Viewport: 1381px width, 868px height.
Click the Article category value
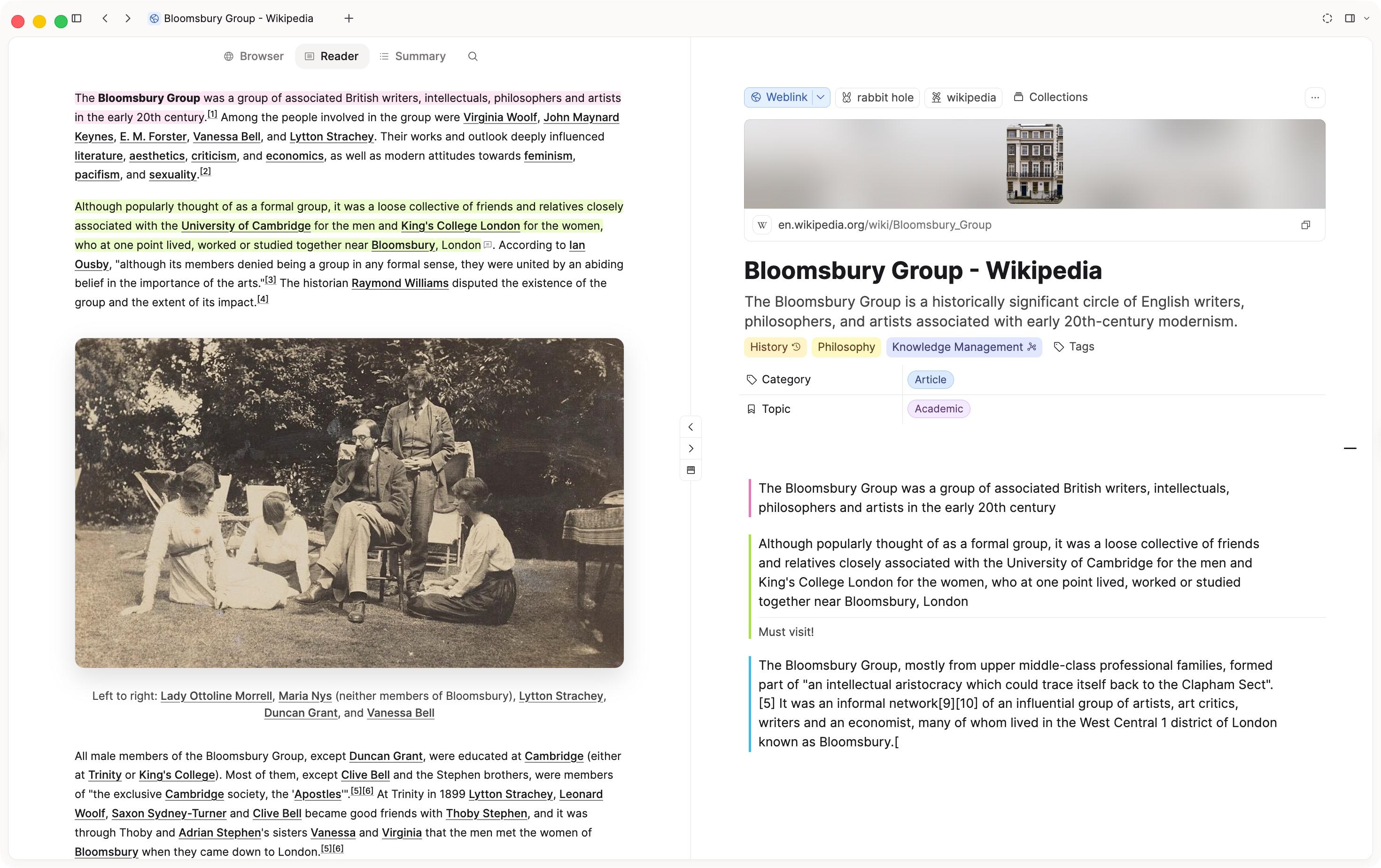930,380
